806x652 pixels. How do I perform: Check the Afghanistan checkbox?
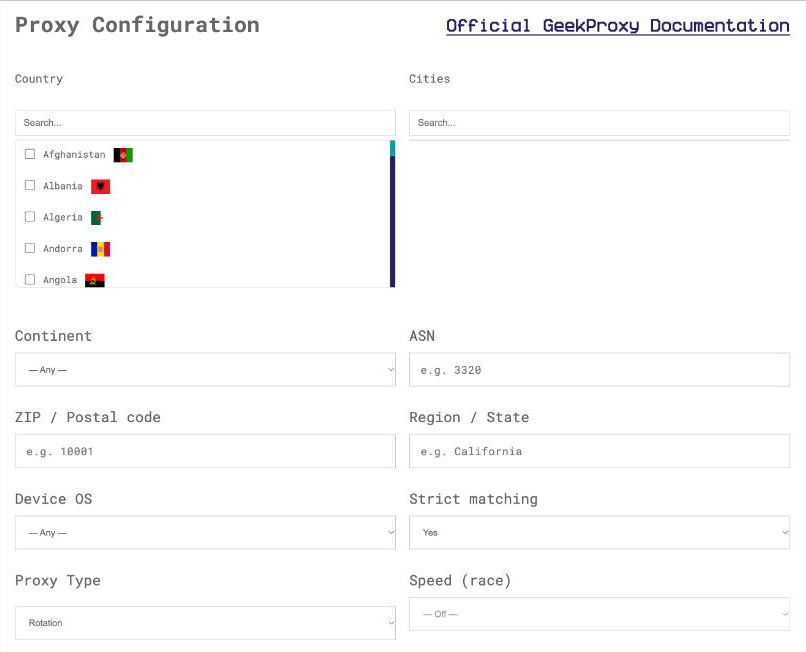30,154
